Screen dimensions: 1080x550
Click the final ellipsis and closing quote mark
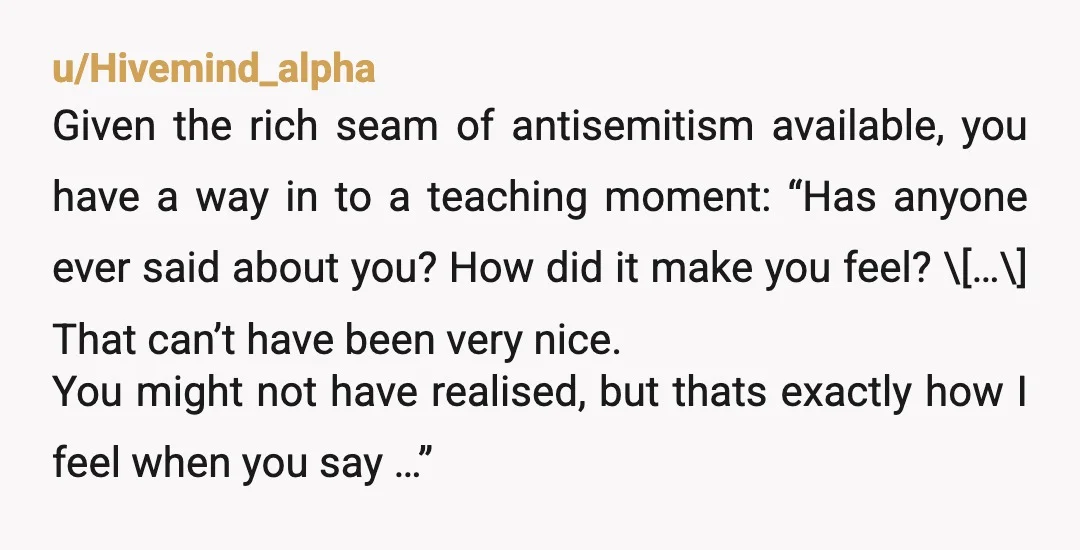click(x=415, y=463)
